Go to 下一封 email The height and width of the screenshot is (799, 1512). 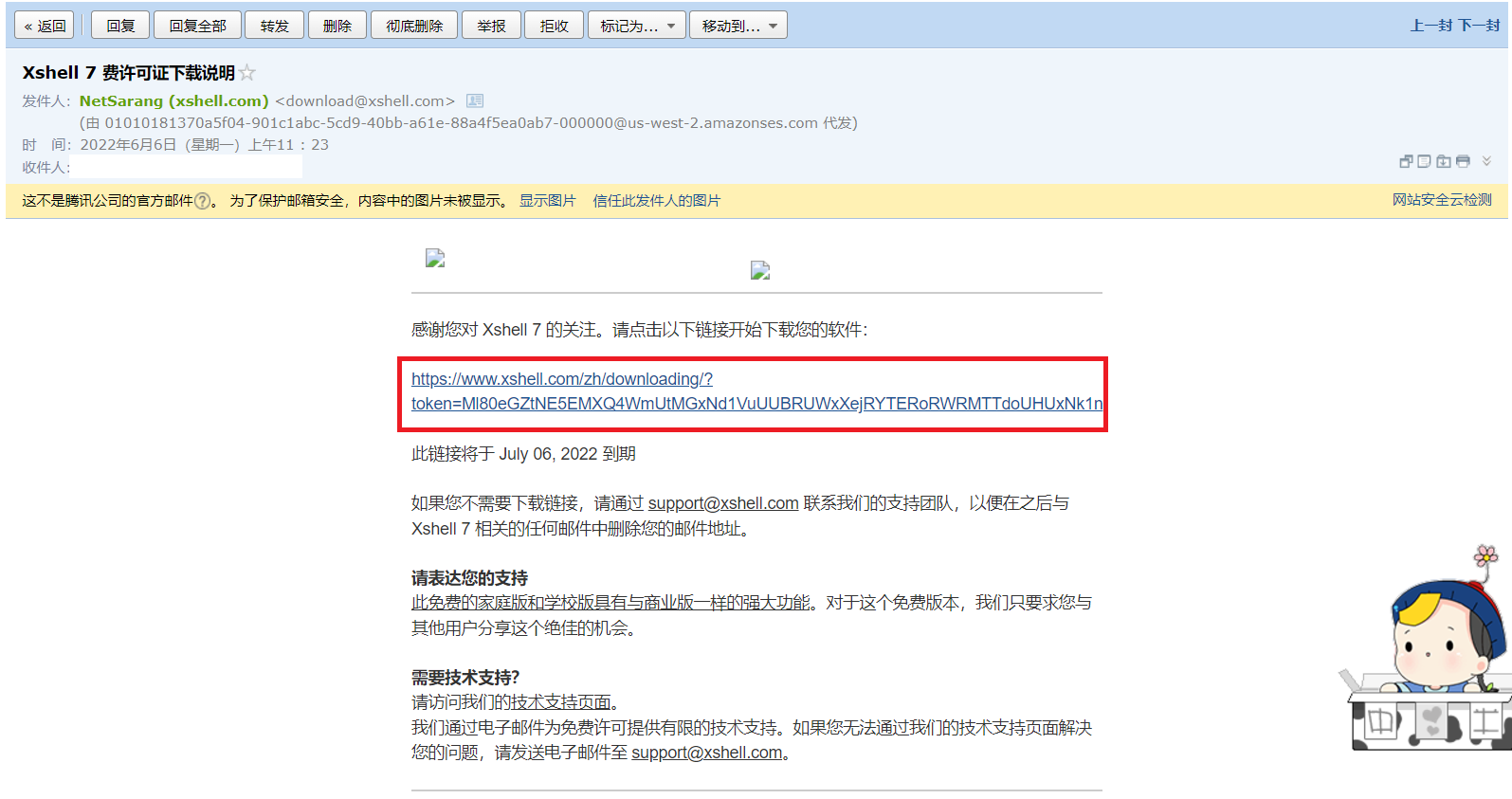click(x=1479, y=26)
